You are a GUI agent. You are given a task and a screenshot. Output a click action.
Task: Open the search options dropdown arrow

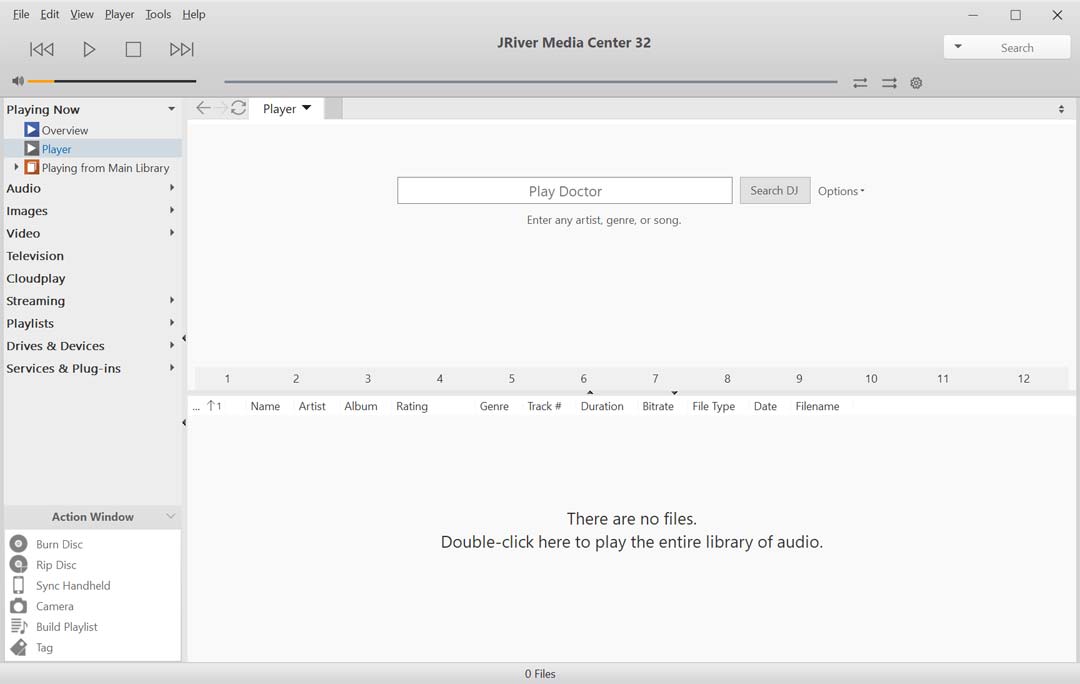[x=957, y=47]
